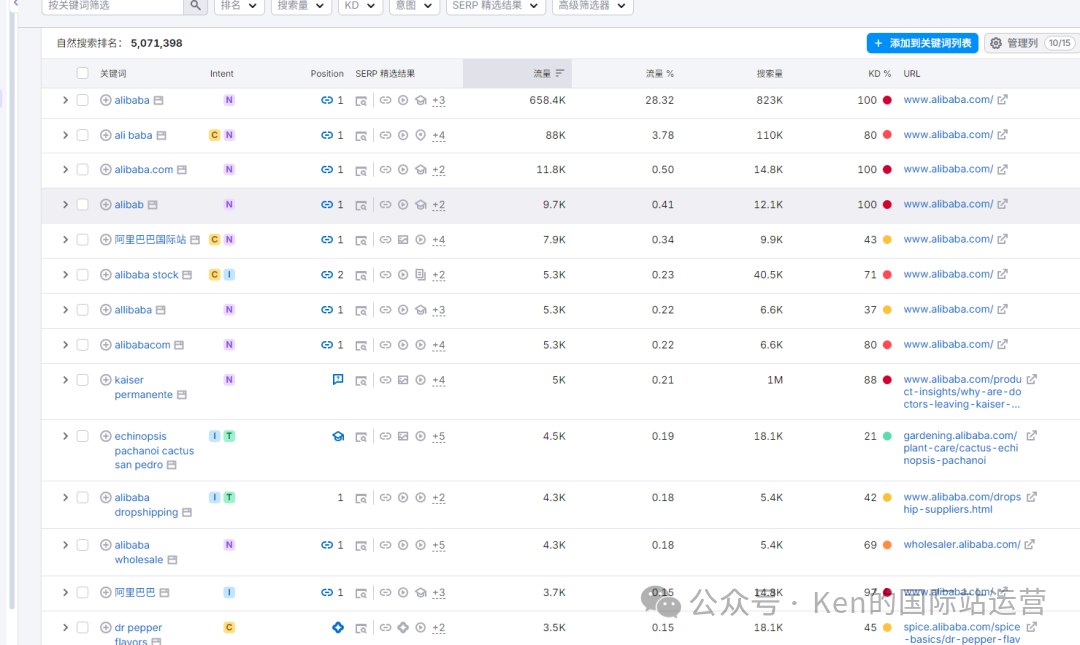The width and height of the screenshot is (1080, 645).
Task: Click the 关键词 column header
Action: (x=113, y=73)
